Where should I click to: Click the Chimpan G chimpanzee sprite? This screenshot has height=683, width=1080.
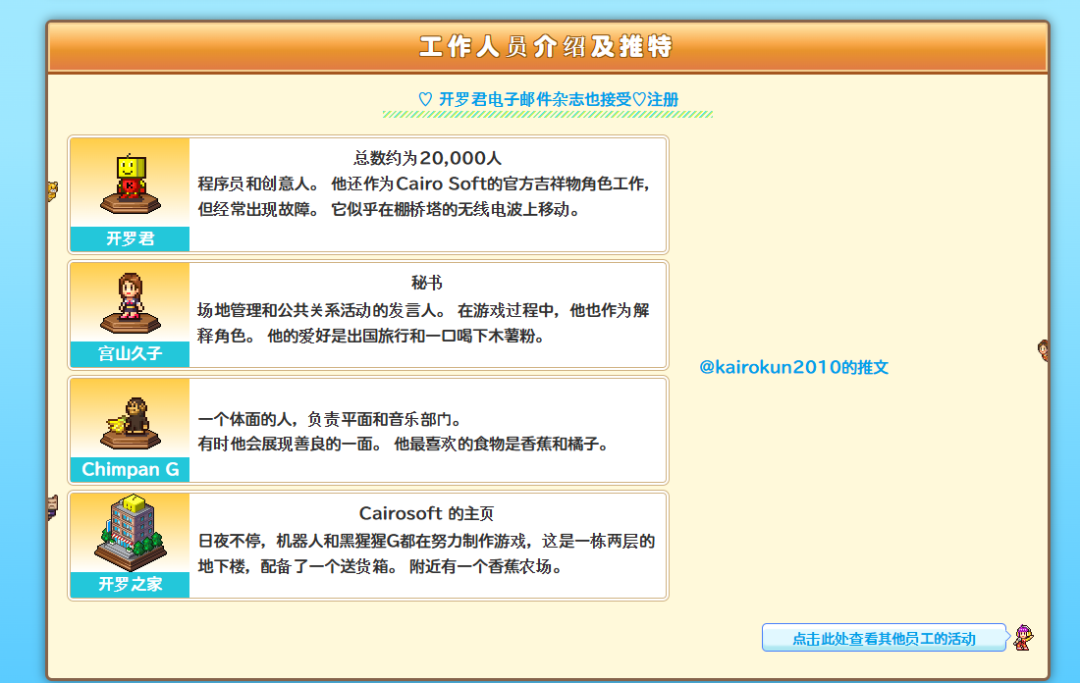tap(129, 417)
